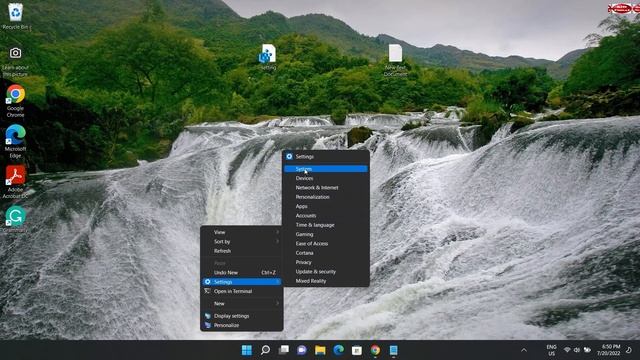Open Task View from the taskbar
This screenshot has height=360, width=640.
[x=284, y=350]
